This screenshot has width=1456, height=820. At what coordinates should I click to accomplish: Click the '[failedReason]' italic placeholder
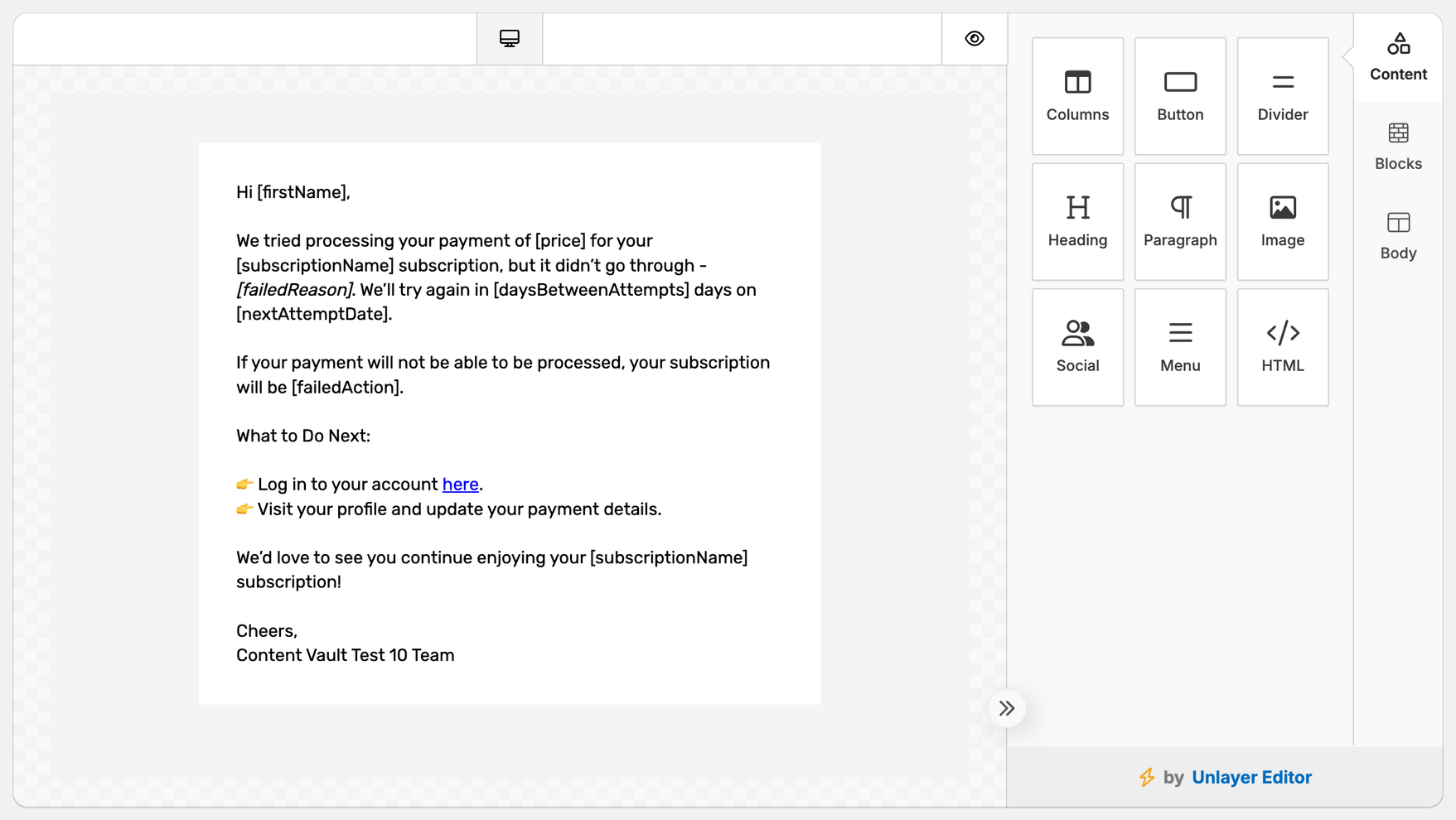294,290
